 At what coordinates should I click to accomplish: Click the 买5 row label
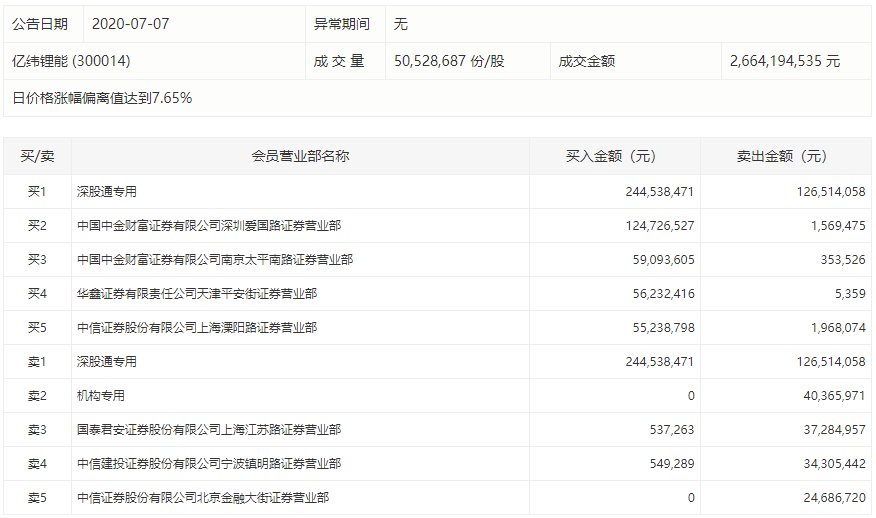(37, 328)
